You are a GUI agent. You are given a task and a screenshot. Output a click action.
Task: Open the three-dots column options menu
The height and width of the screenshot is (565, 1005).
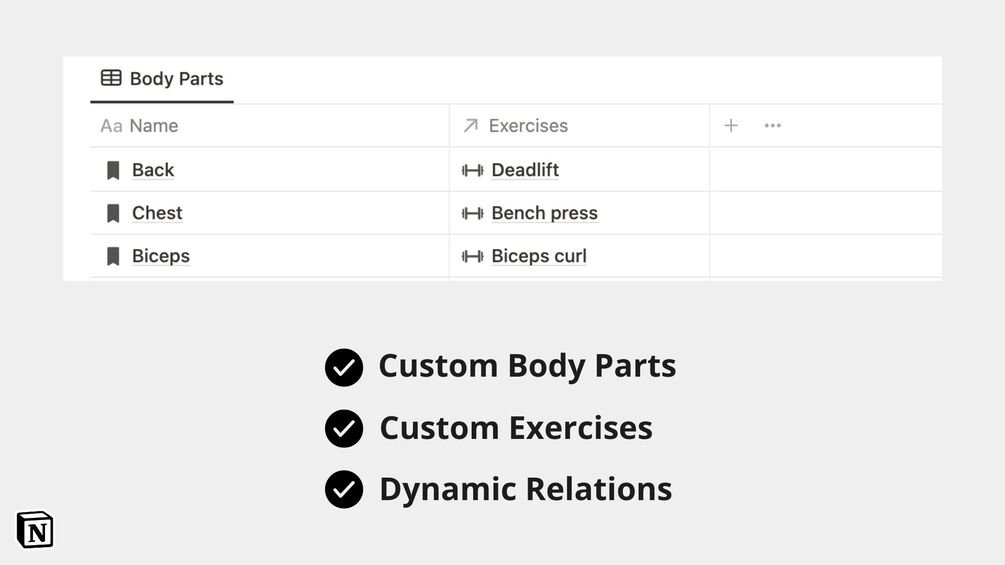[772, 126]
